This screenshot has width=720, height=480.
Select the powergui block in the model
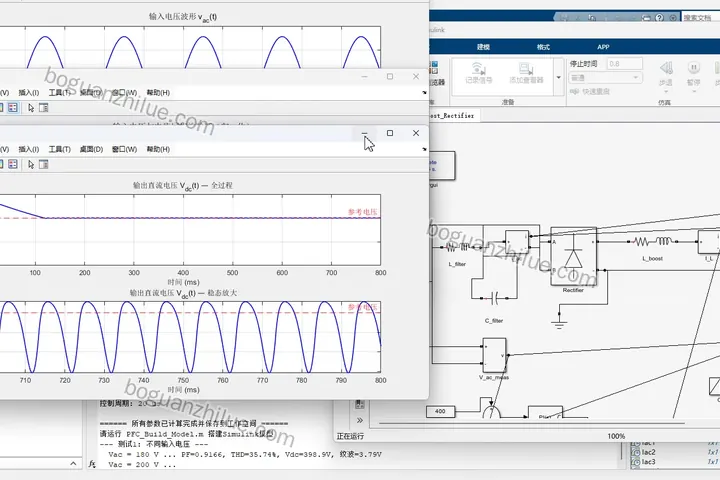(x=442, y=165)
